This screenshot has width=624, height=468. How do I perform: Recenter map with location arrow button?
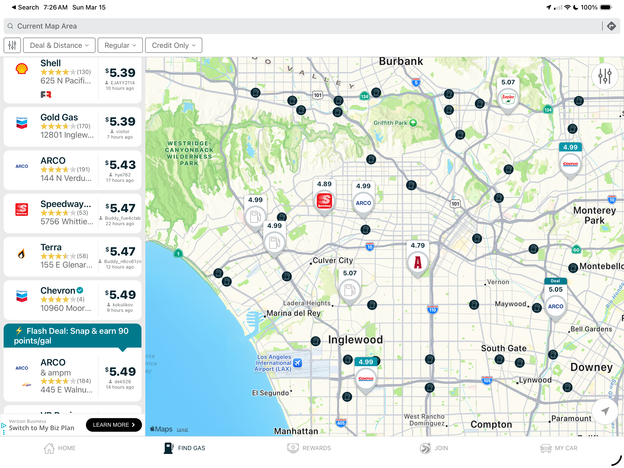604,411
